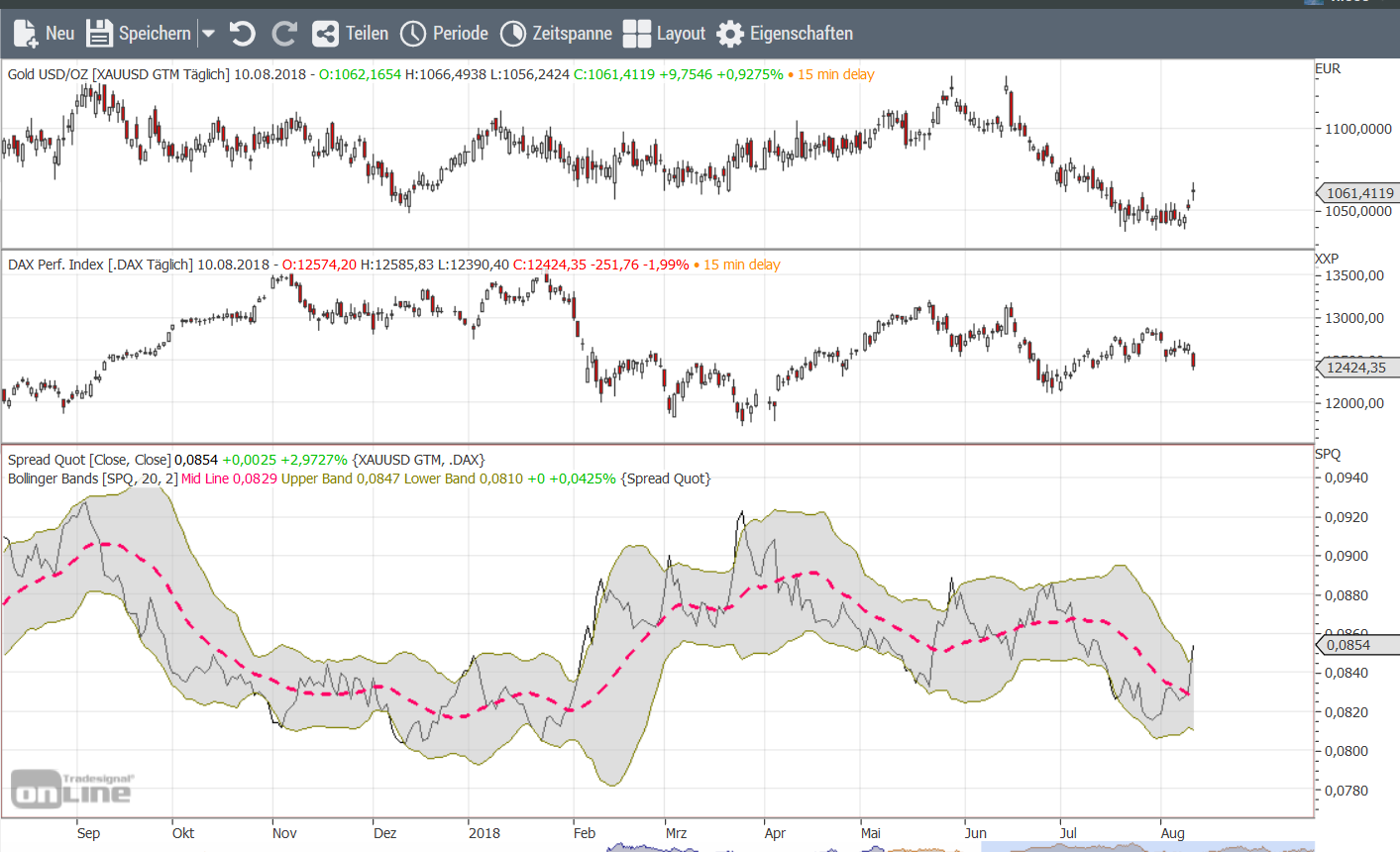
Task: Click the Speichern floppy disk icon
Action: click(x=99, y=34)
